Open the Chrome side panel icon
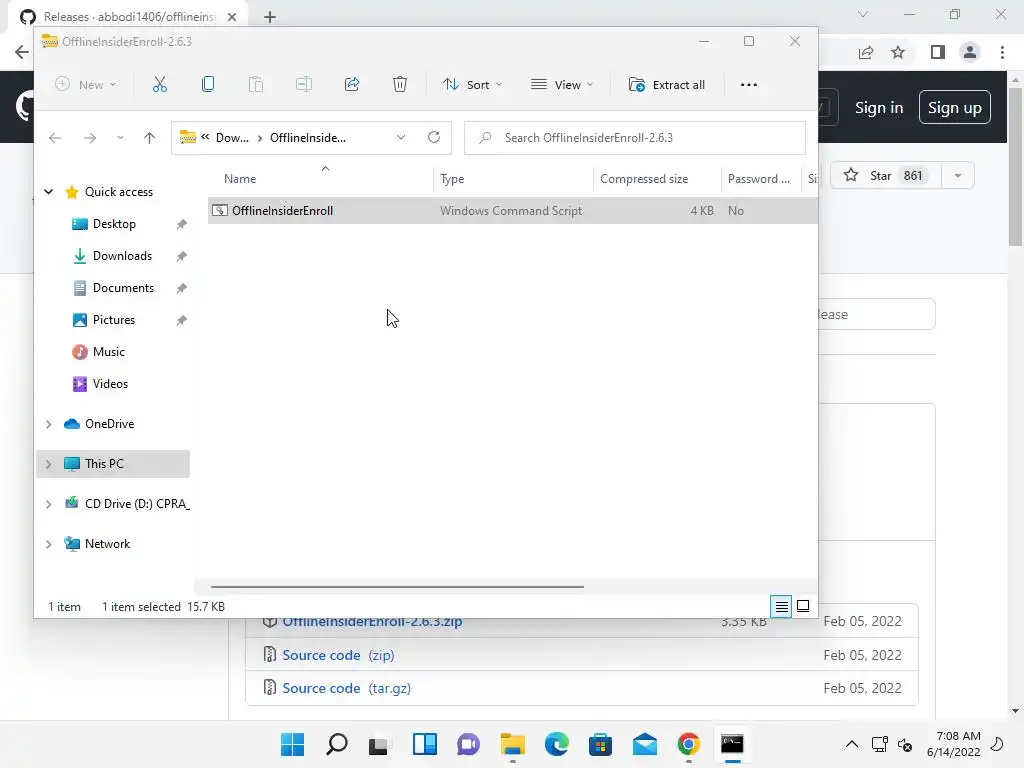The image size is (1024, 768). [938, 52]
